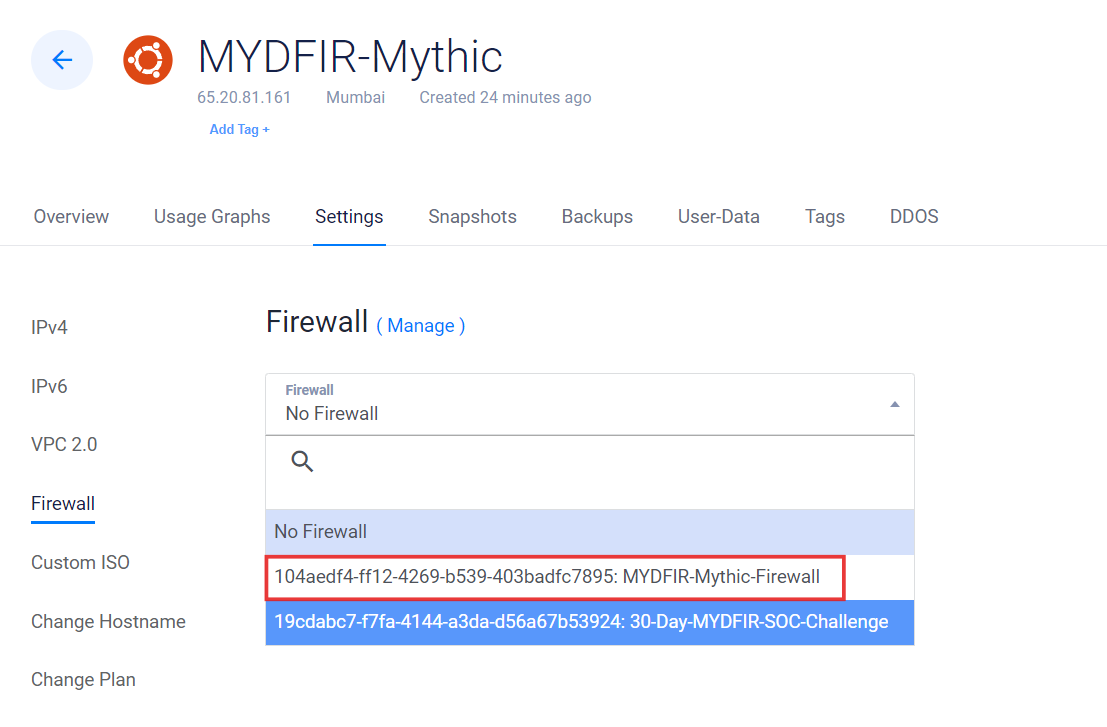Click the back arrow button
The width and height of the screenshot is (1107, 727).
pyautogui.click(x=62, y=60)
